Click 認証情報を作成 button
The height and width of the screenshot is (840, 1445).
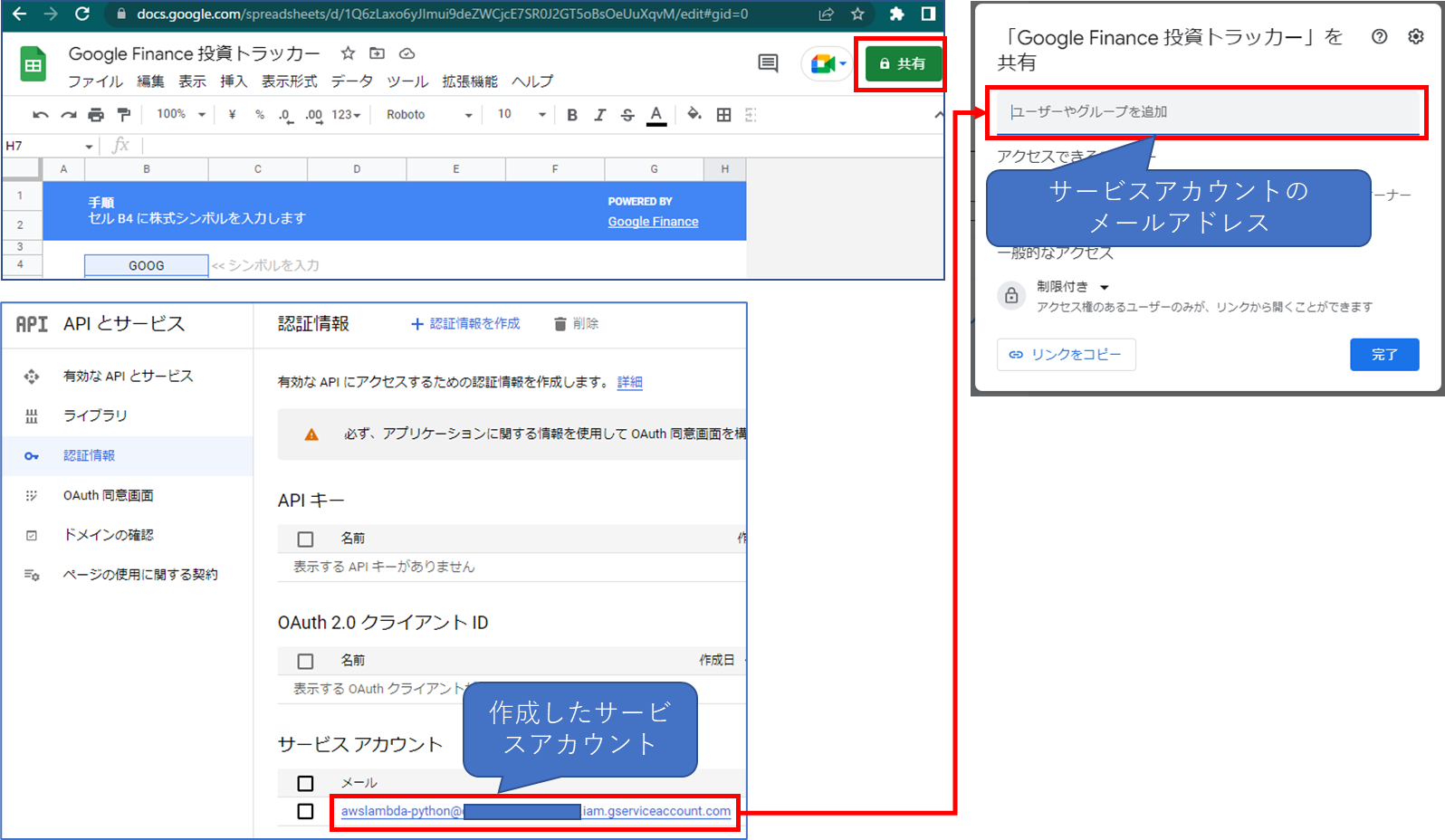(465, 323)
